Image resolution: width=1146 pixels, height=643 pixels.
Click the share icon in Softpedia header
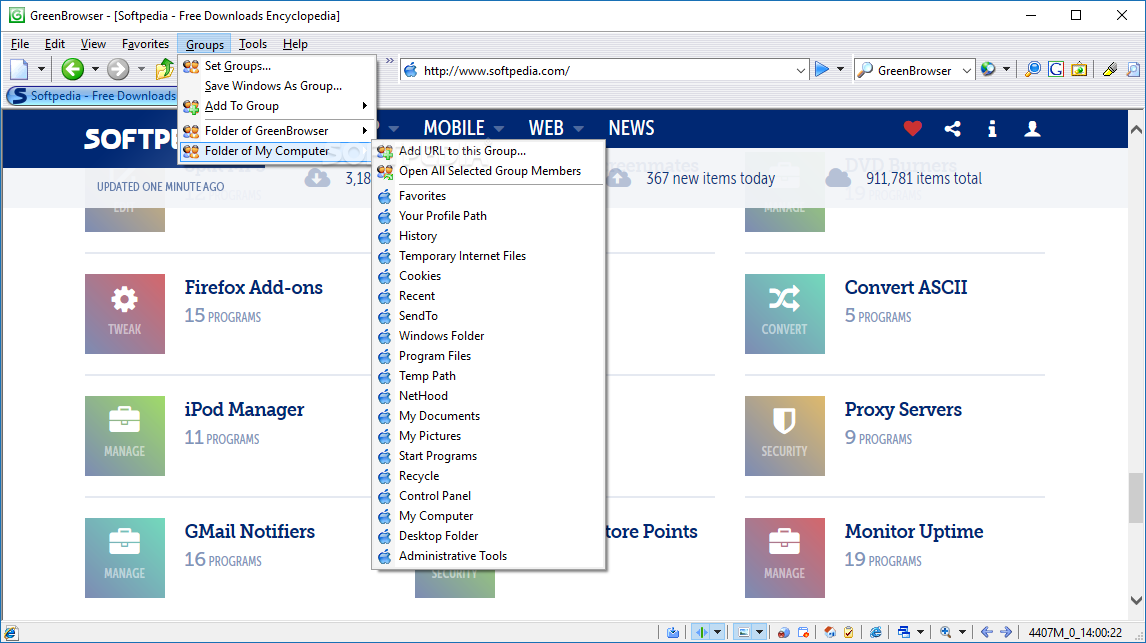point(952,129)
